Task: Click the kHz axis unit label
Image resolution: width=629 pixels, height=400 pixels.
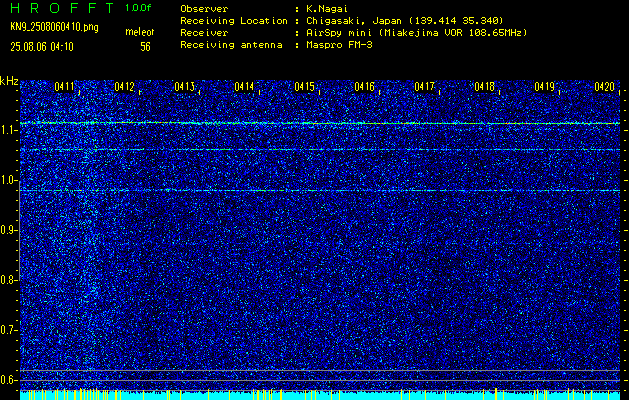Action: point(9,81)
